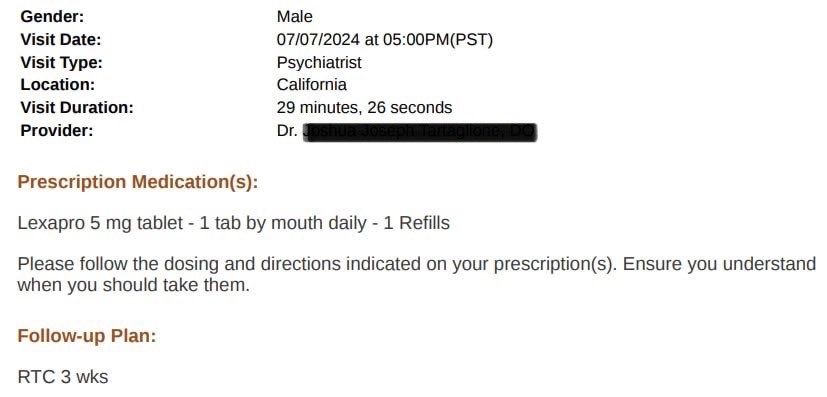The width and height of the screenshot is (827, 397).
Task: Click the 'when you should take them' line
Action: click(x=133, y=285)
